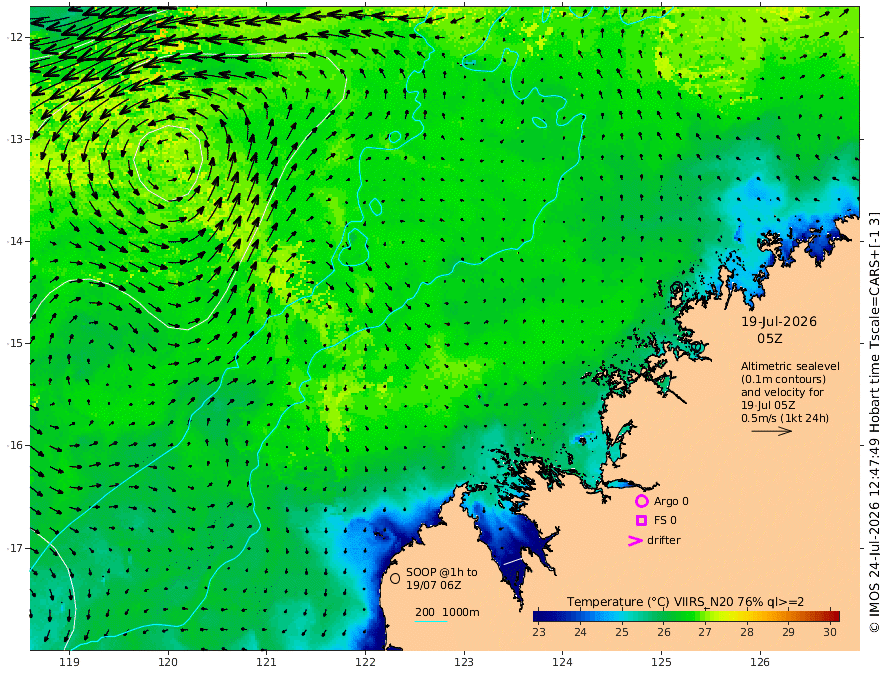Click the 'Altimetric sealevel' description text
The image size is (880, 680).
pyautogui.click(x=790, y=366)
